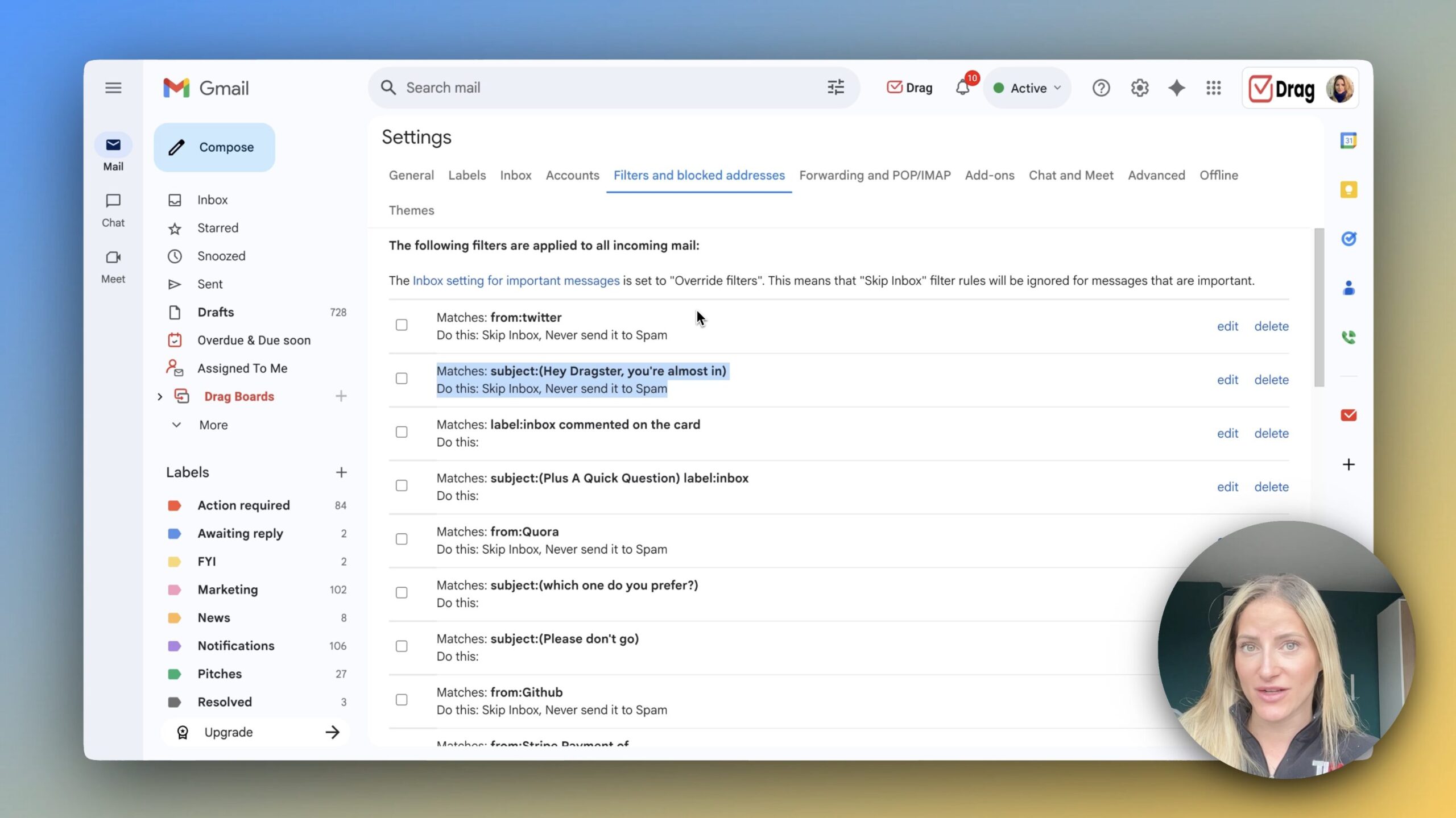The height and width of the screenshot is (818, 1456).
Task: Open Contacts in side panel
Action: pyautogui.click(x=1349, y=288)
